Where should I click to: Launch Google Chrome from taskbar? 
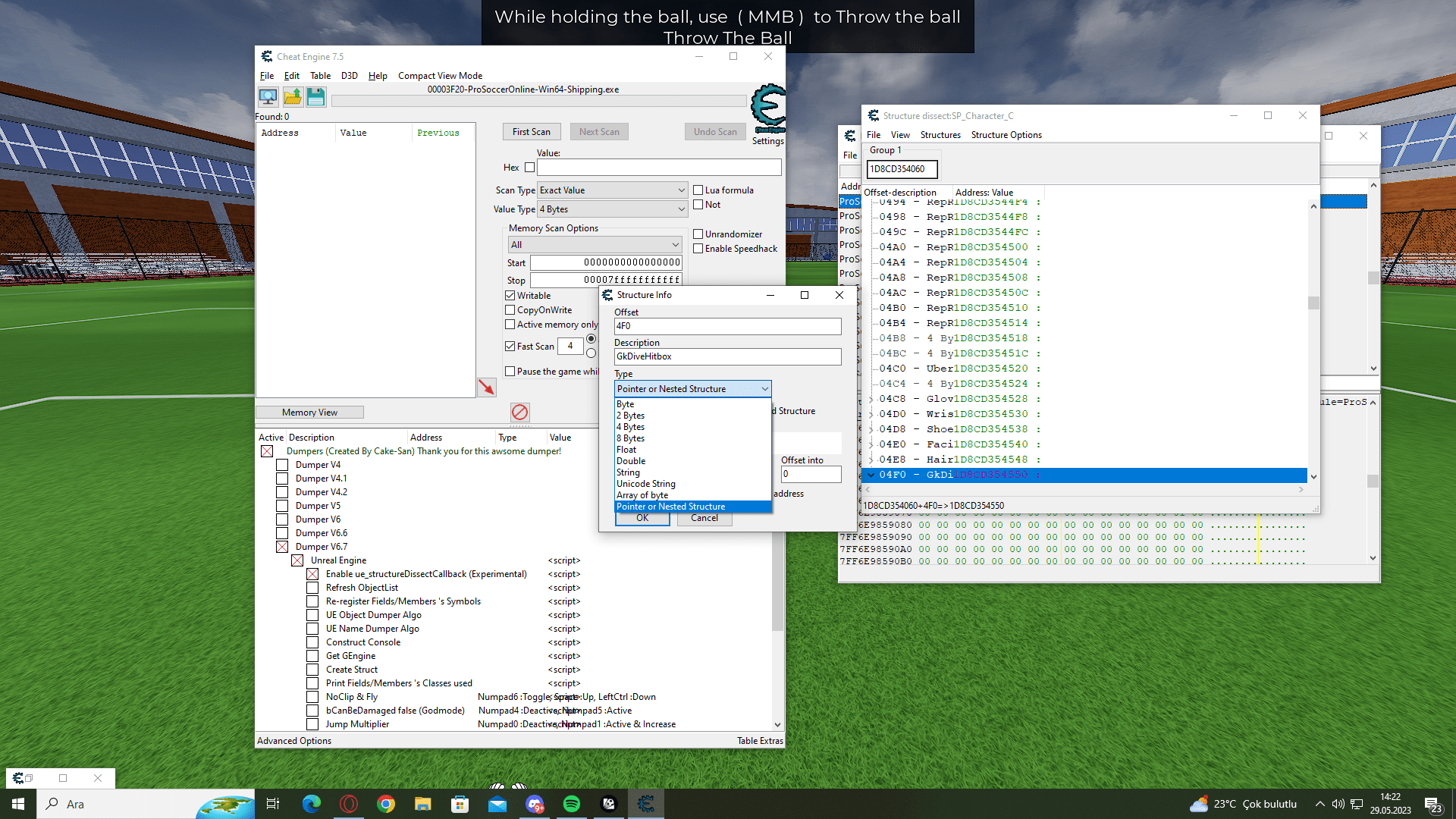386,804
